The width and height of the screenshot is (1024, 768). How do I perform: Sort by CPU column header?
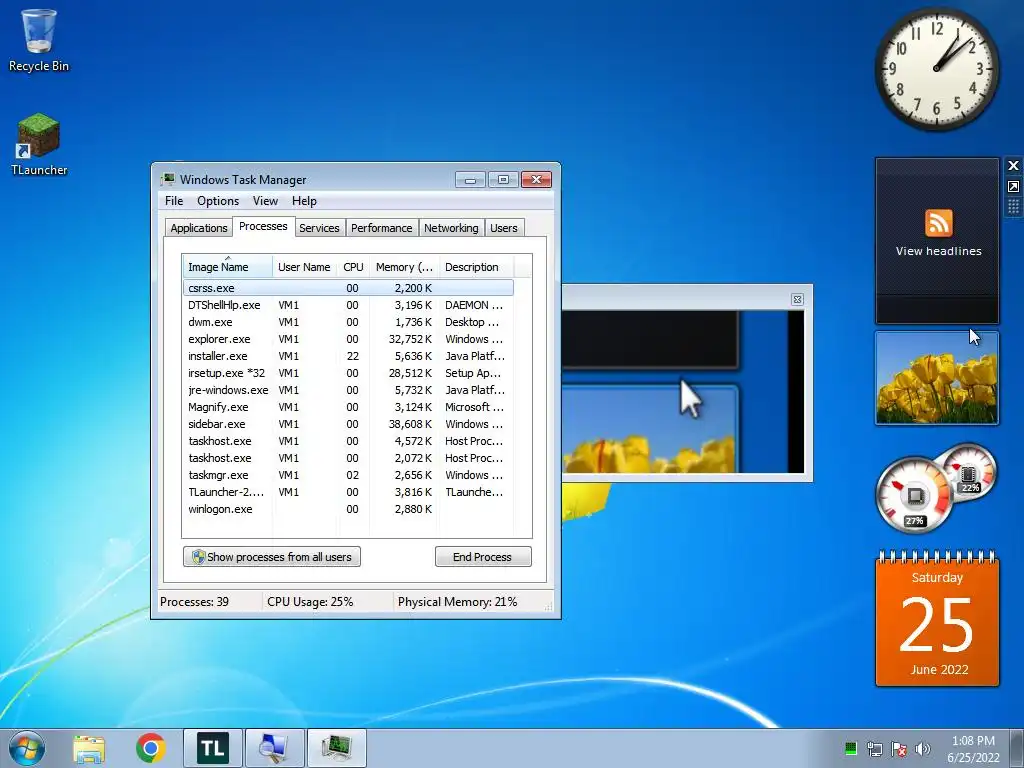pyautogui.click(x=353, y=266)
